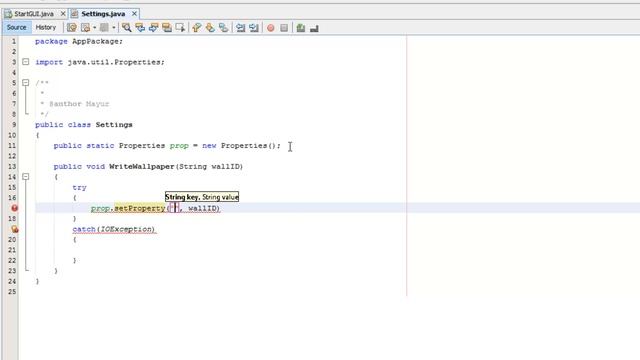Image resolution: width=640 pixels, height=360 pixels.
Task: Click the '@author Mayur' comment text
Action: point(79,104)
